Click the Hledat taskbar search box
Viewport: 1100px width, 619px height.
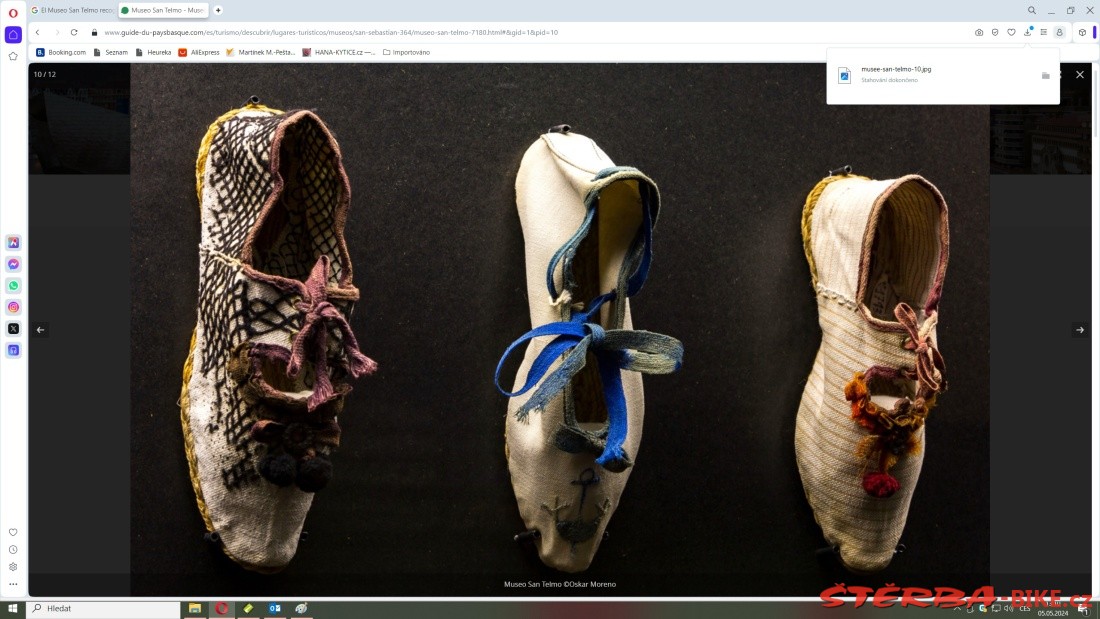103,608
